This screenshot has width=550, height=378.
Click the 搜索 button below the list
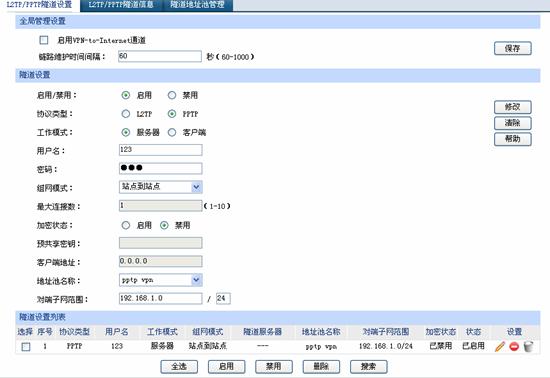pos(369,367)
